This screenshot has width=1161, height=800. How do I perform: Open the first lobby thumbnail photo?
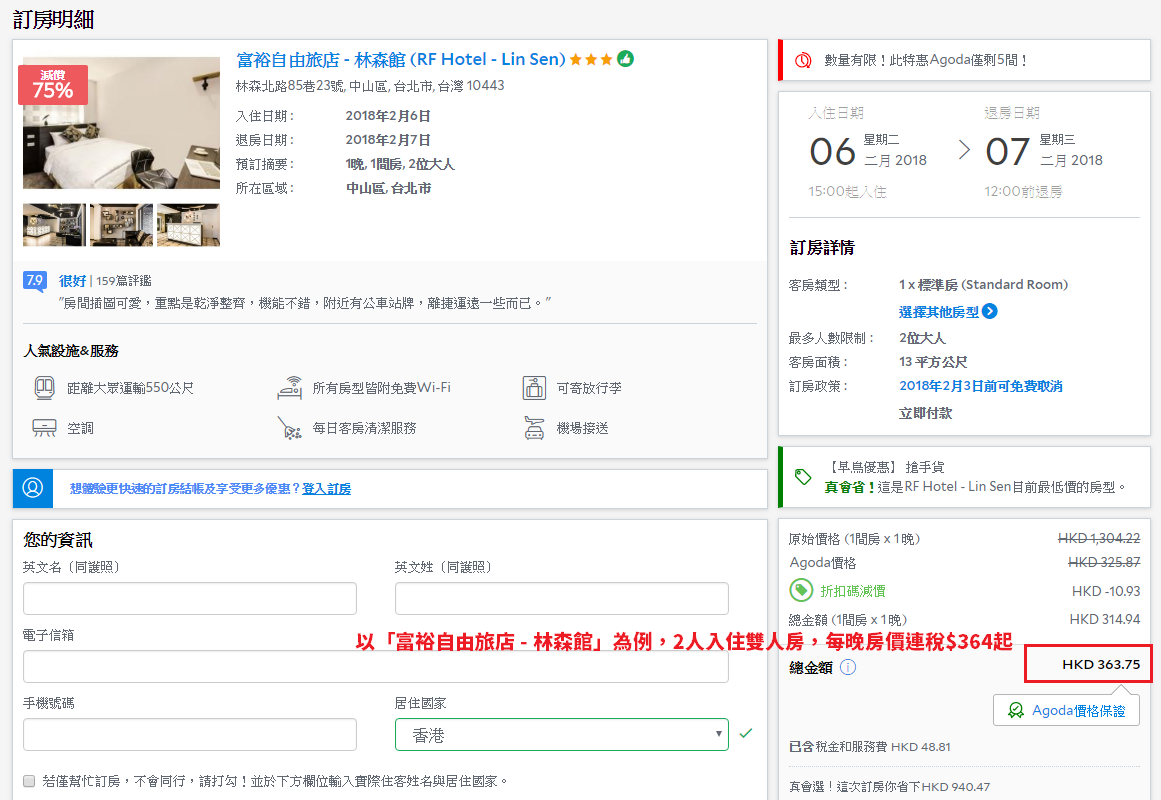click(x=55, y=224)
